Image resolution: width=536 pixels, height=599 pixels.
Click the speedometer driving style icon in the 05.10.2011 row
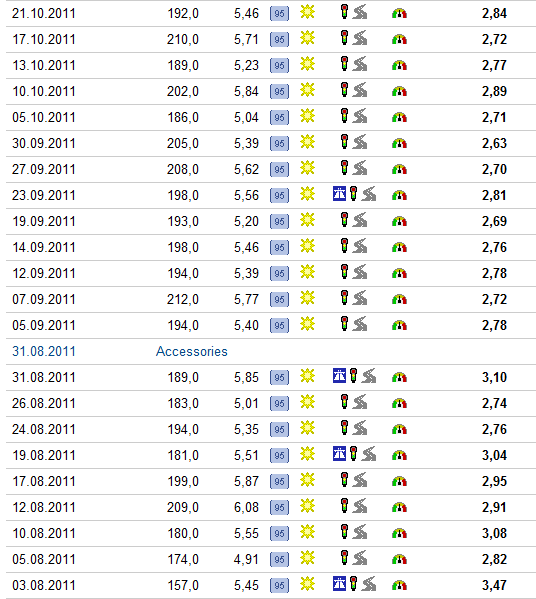399,117
